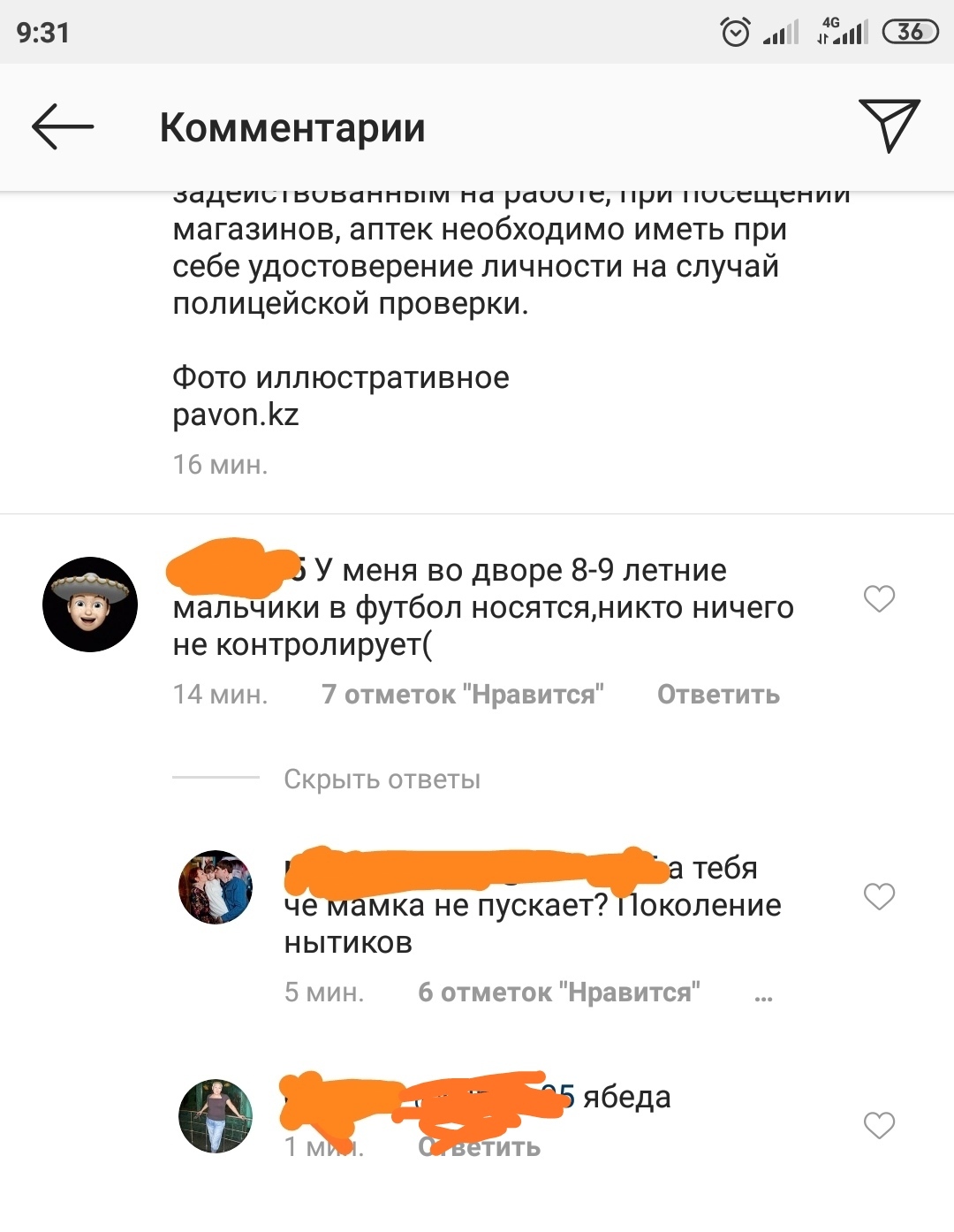Collapse replies via "Скрыть ответы"
The height and width of the screenshot is (1232, 954).
pos(382,780)
